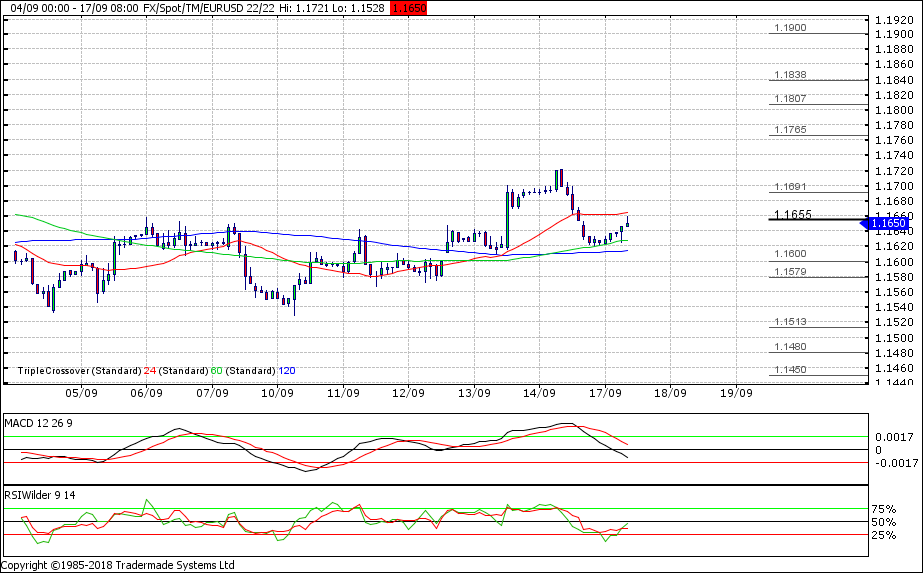Click the 1.1700 tick on price axis

(894, 186)
